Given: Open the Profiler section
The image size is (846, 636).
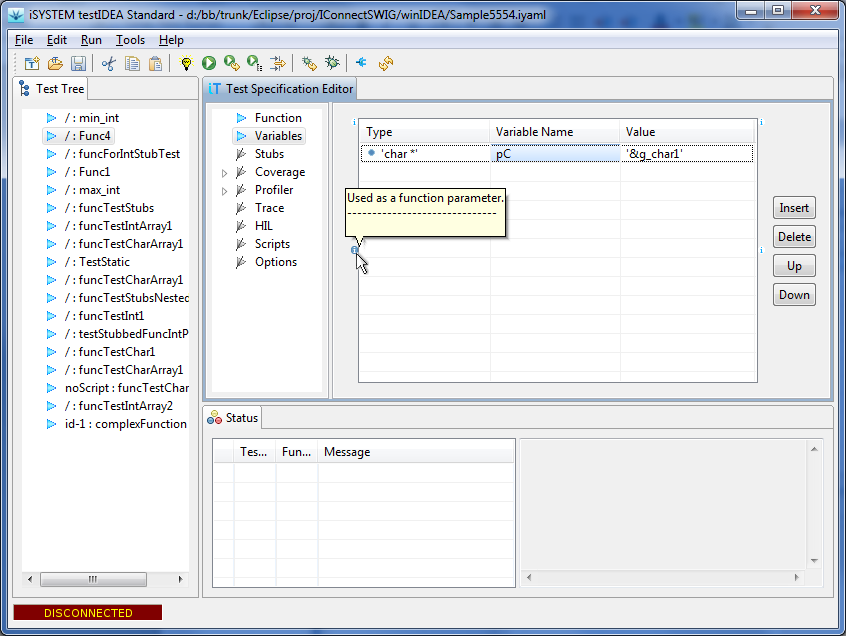Looking at the screenshot, I should coord(274,190).
